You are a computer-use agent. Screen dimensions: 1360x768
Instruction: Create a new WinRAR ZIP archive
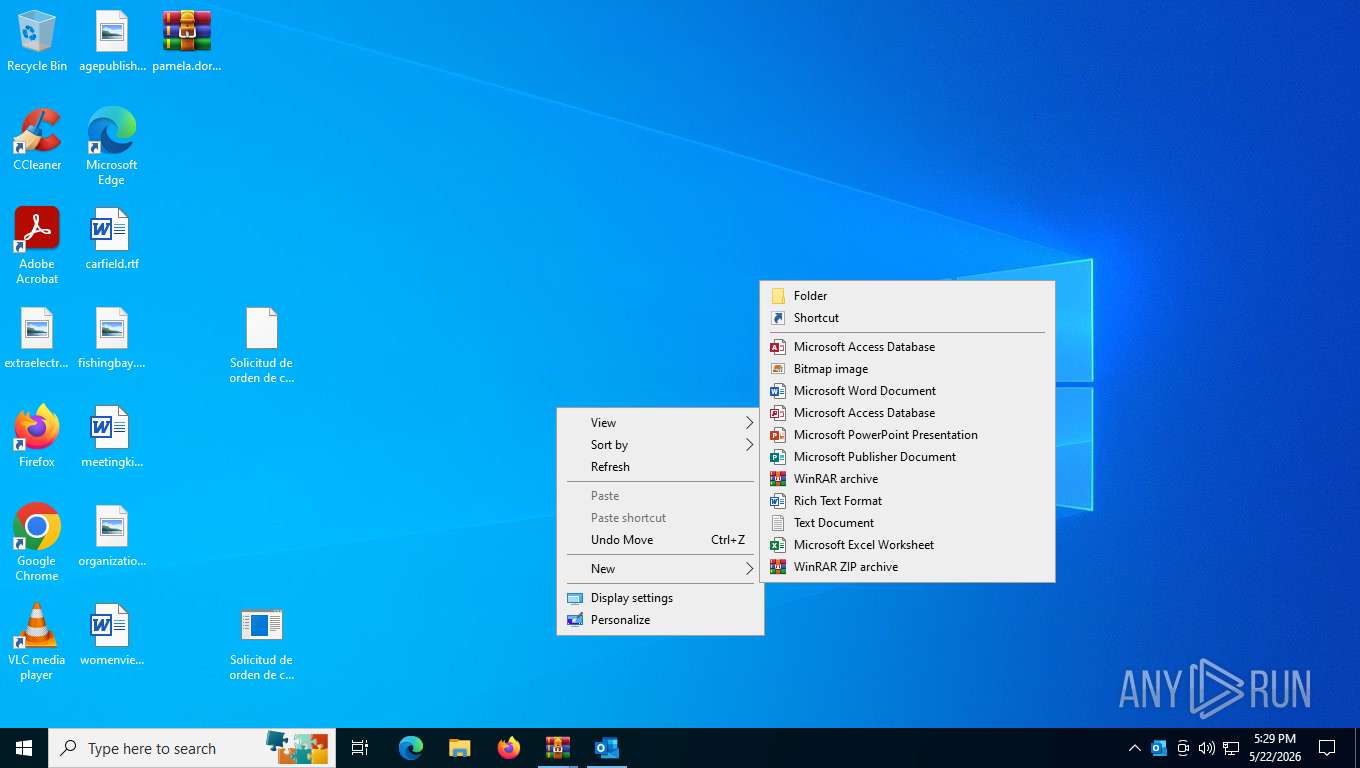click(907, 567)
